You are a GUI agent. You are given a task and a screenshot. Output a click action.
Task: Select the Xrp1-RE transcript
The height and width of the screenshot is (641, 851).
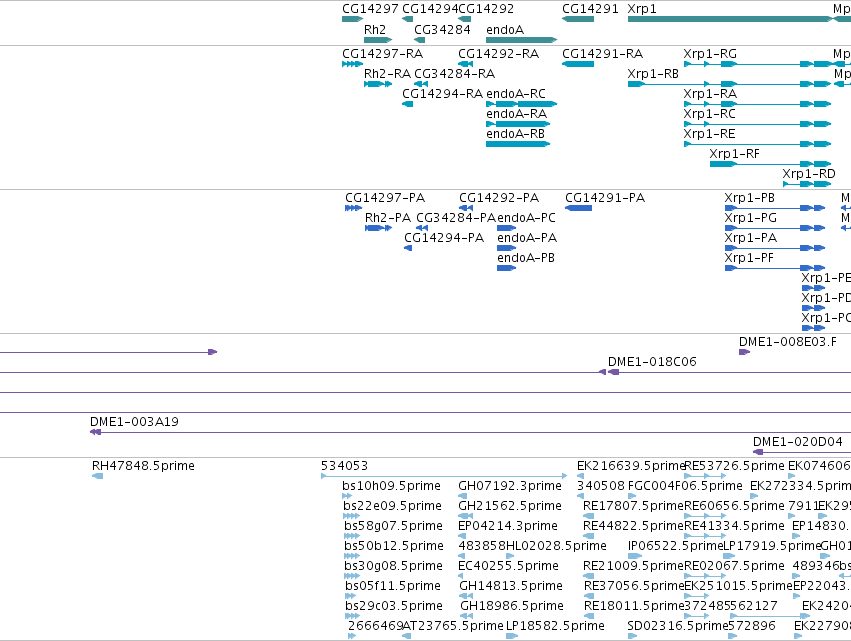[x=758, y=144]
